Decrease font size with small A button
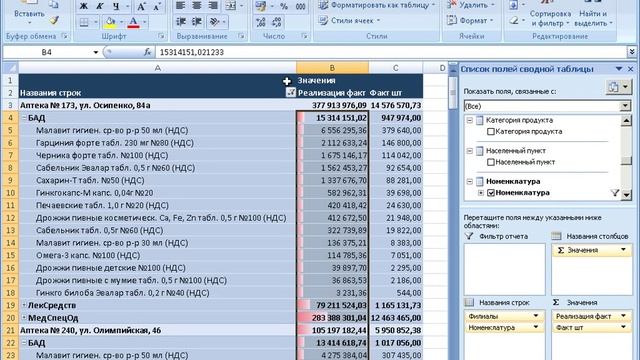Image resolution: width=640 pixels, height=360 pixels. click(x=158, y=6)
